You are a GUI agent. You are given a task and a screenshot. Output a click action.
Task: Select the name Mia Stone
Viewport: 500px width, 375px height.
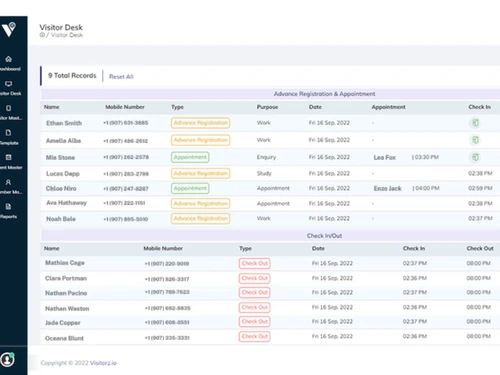[60, 157]
